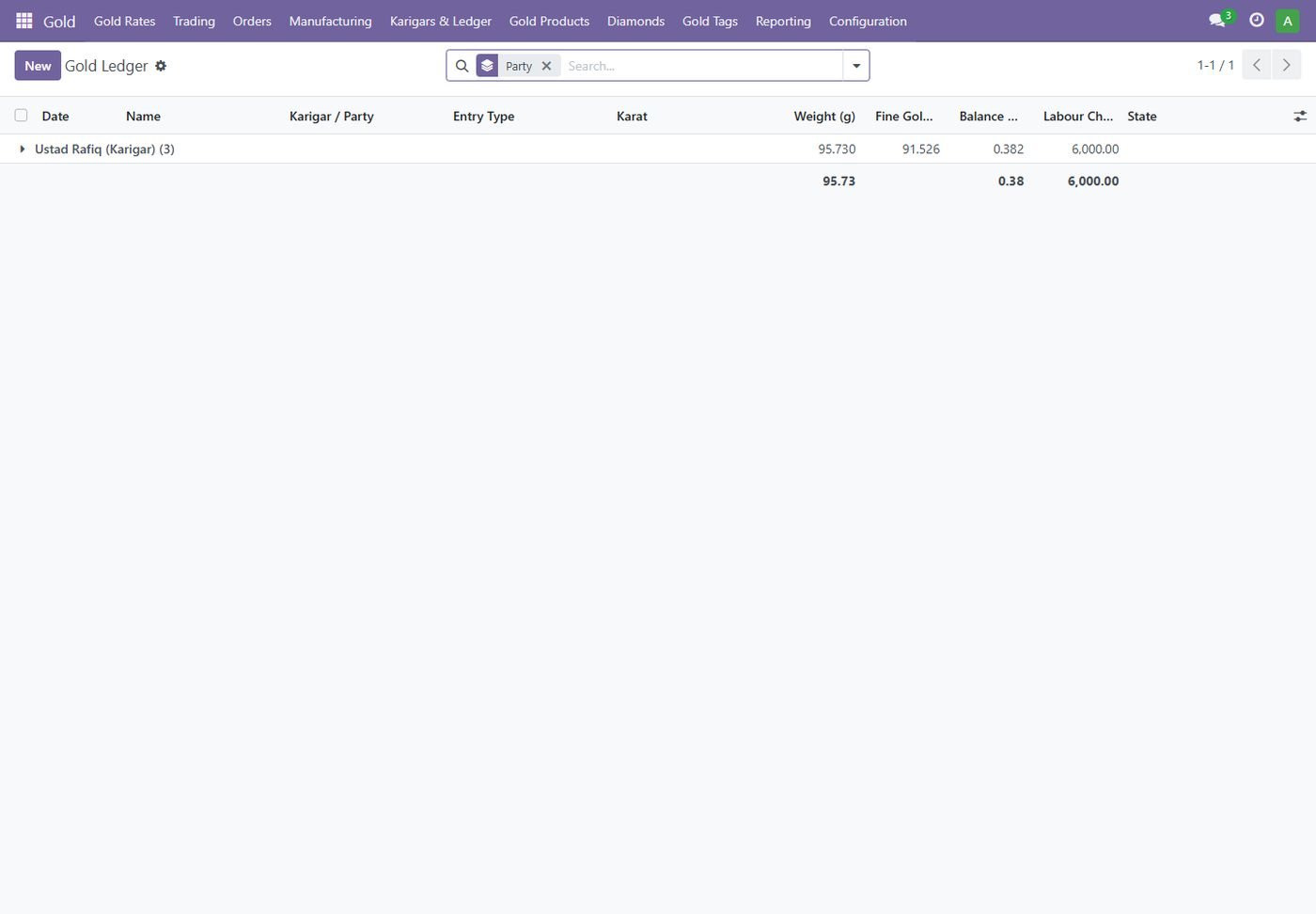Open the Configuration menu

click(868, 21)
